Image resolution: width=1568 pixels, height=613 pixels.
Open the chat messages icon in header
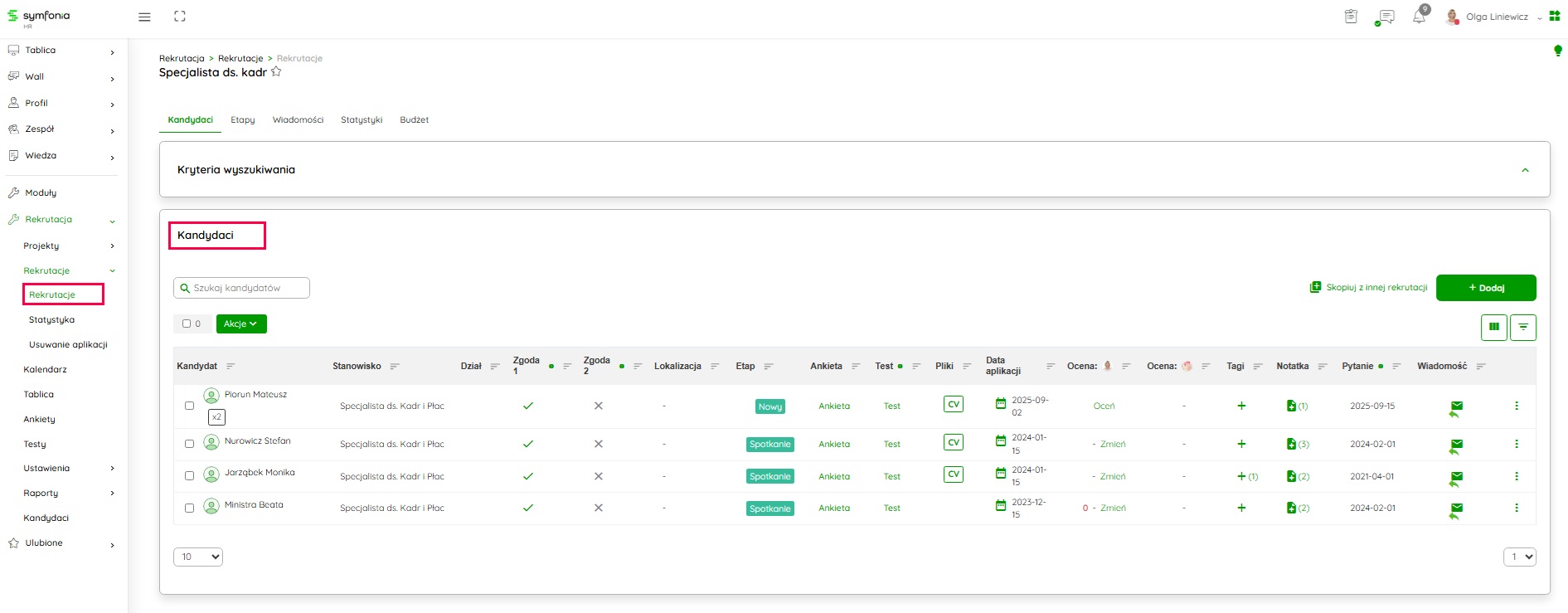pos(1385,17)
